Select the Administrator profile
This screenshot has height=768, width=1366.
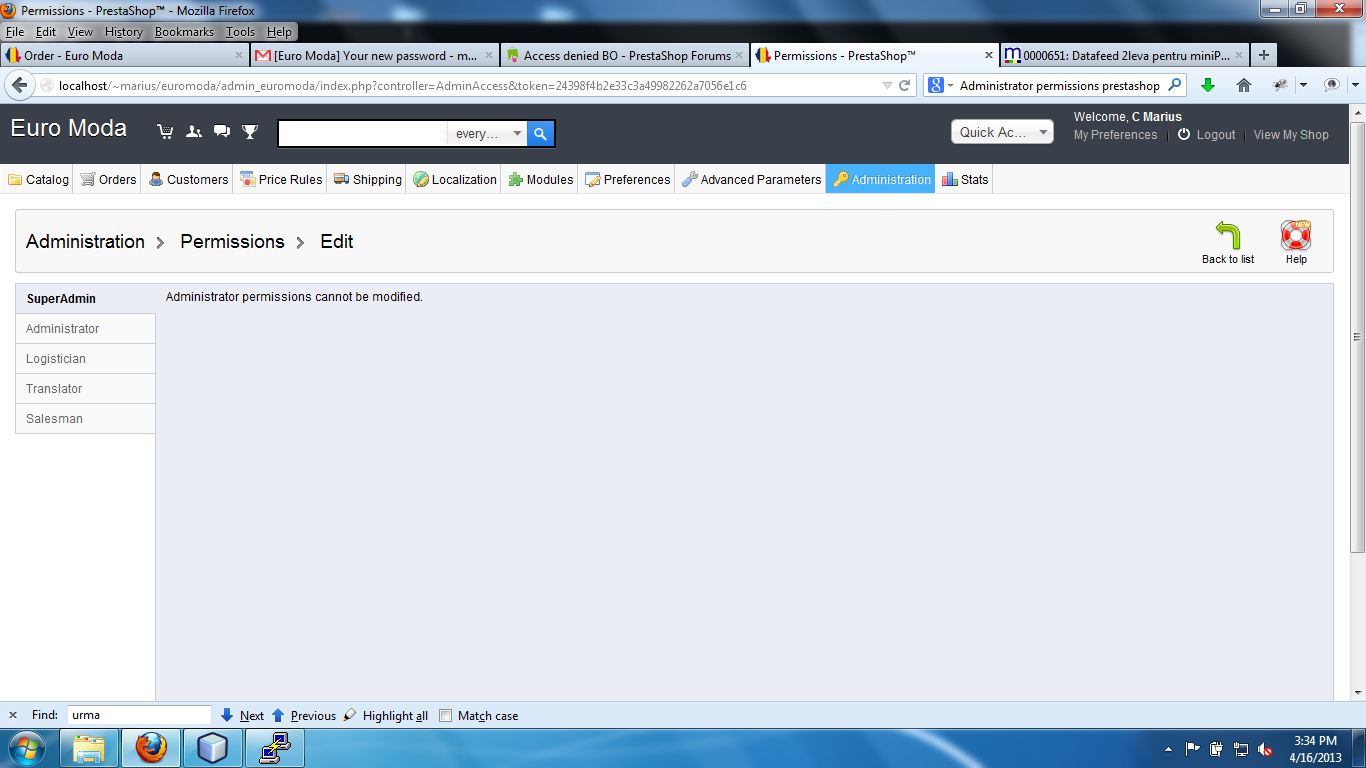(x=85, y=329)
